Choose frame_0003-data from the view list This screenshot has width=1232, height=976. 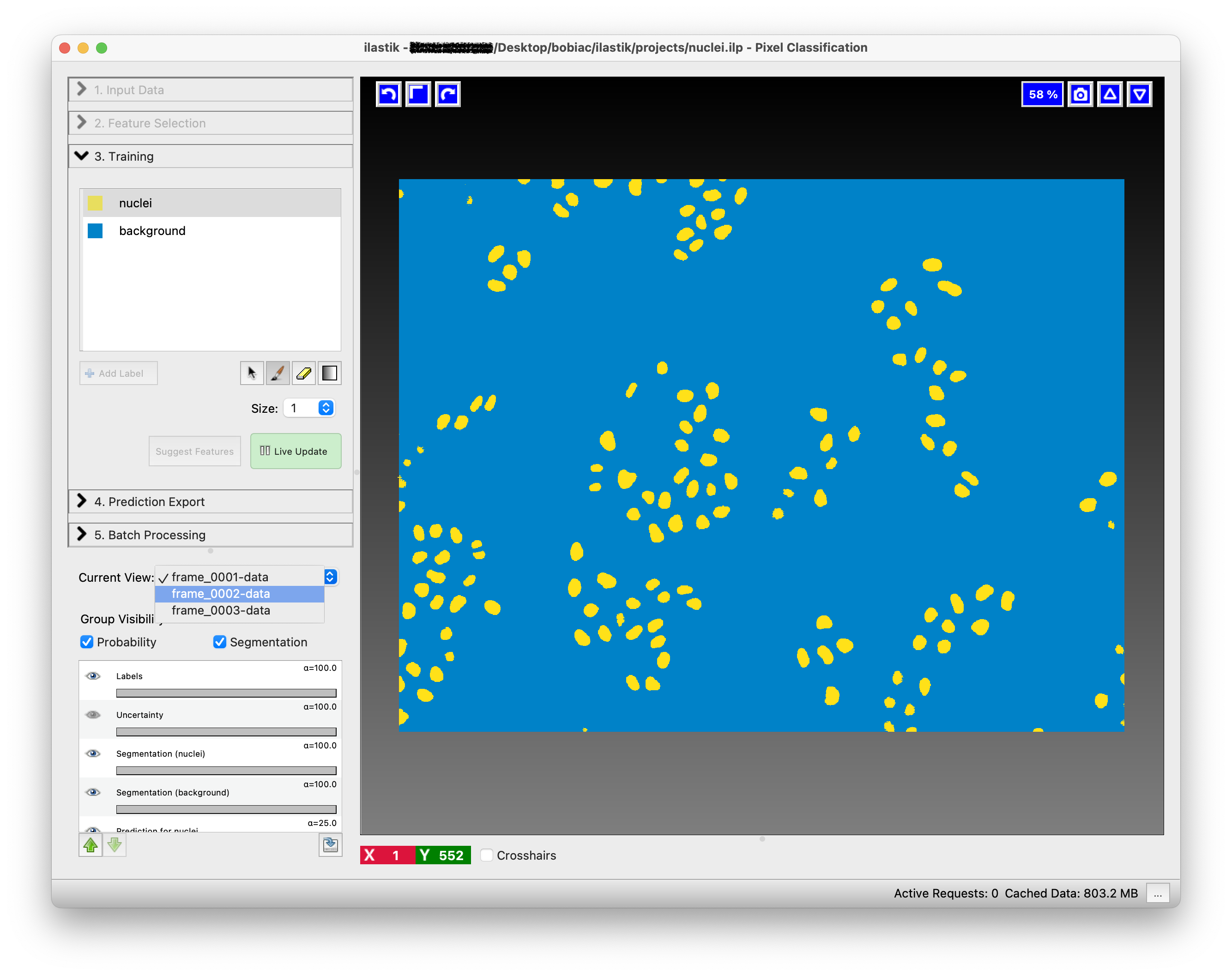tap(221, 610)
